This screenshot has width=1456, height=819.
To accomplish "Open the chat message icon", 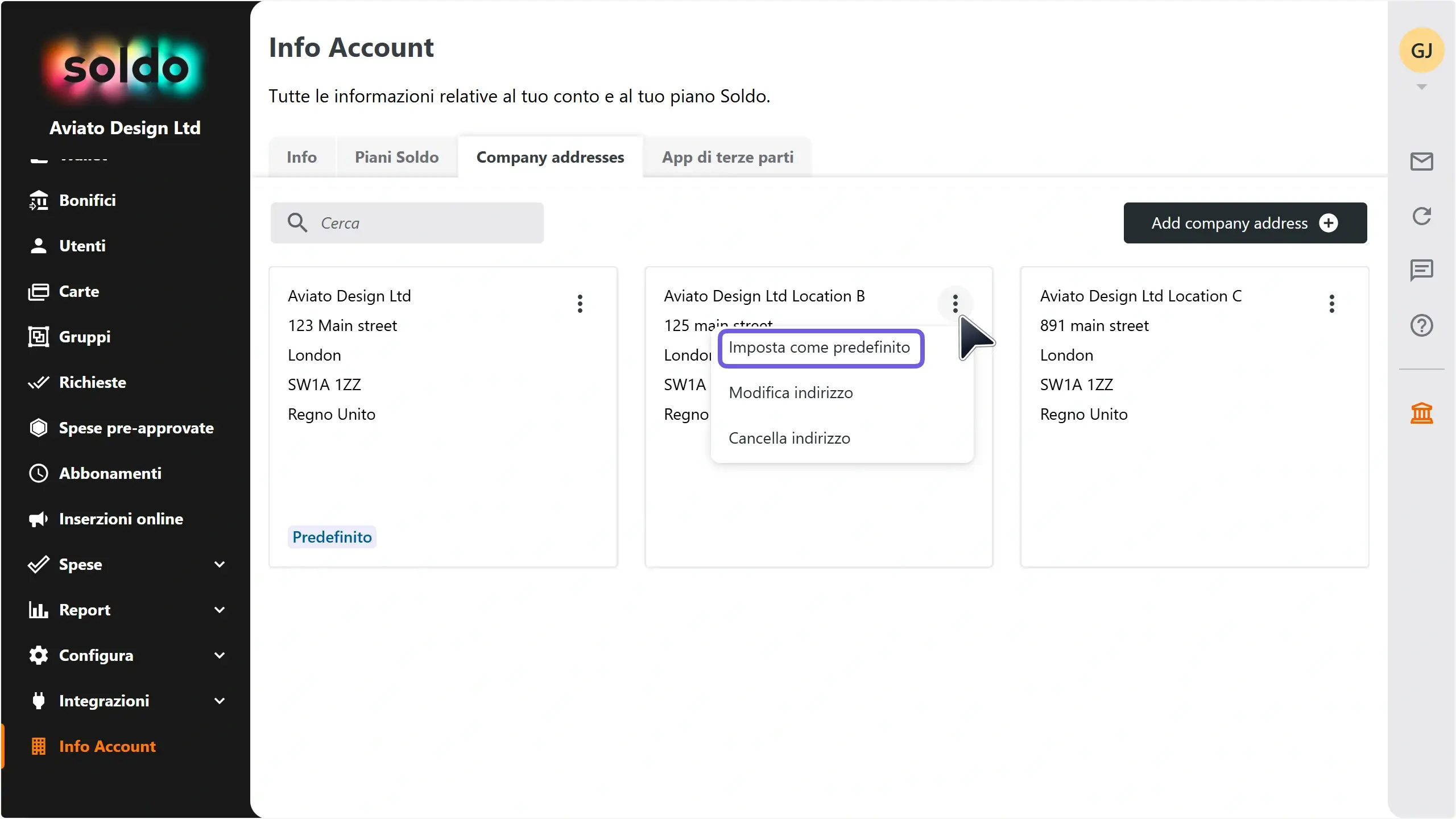I will coord(1421,270).
